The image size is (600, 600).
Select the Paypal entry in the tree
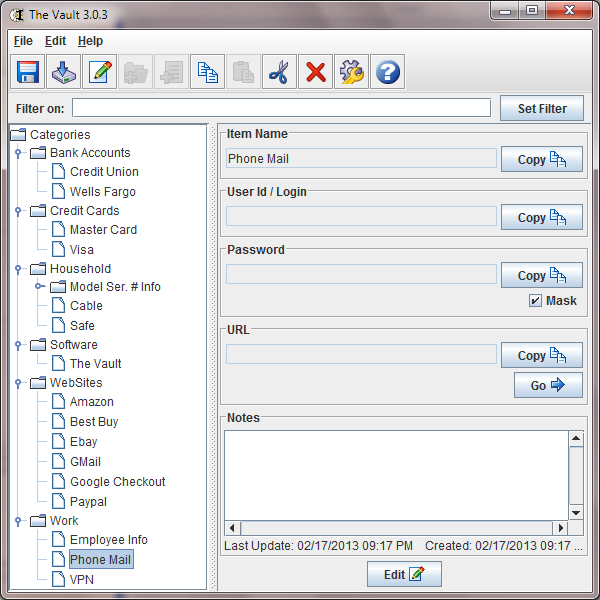(88, 501)
